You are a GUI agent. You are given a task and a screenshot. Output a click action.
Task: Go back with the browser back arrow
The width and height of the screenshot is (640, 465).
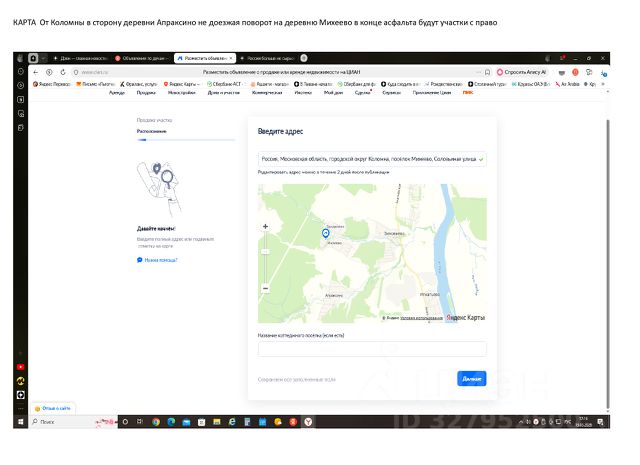36,72
